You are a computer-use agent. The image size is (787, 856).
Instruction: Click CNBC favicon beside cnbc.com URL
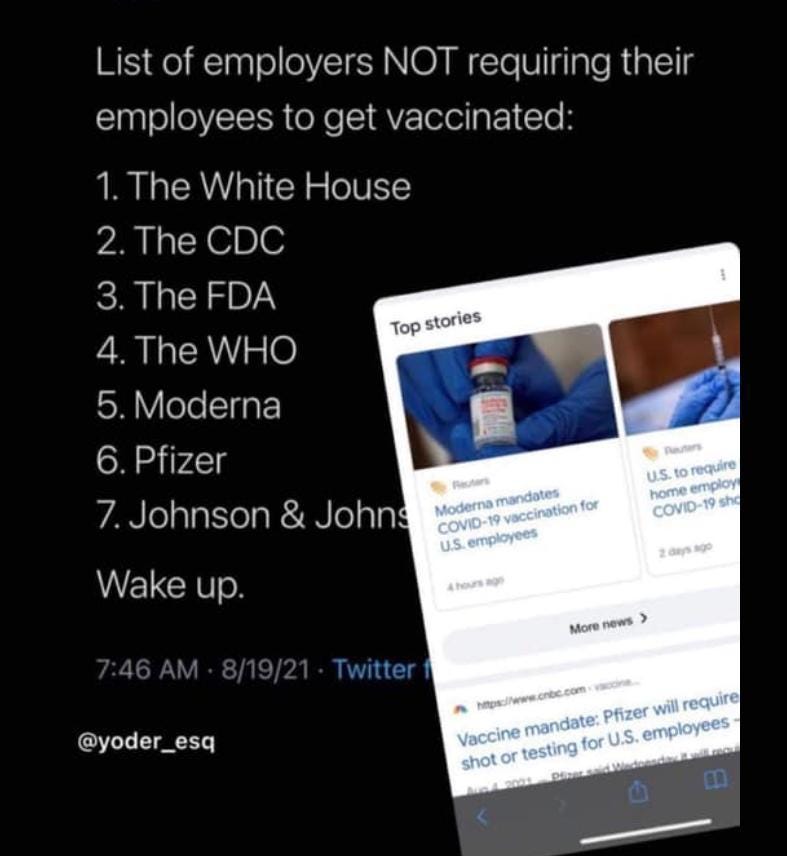click(x=462, y=709)
